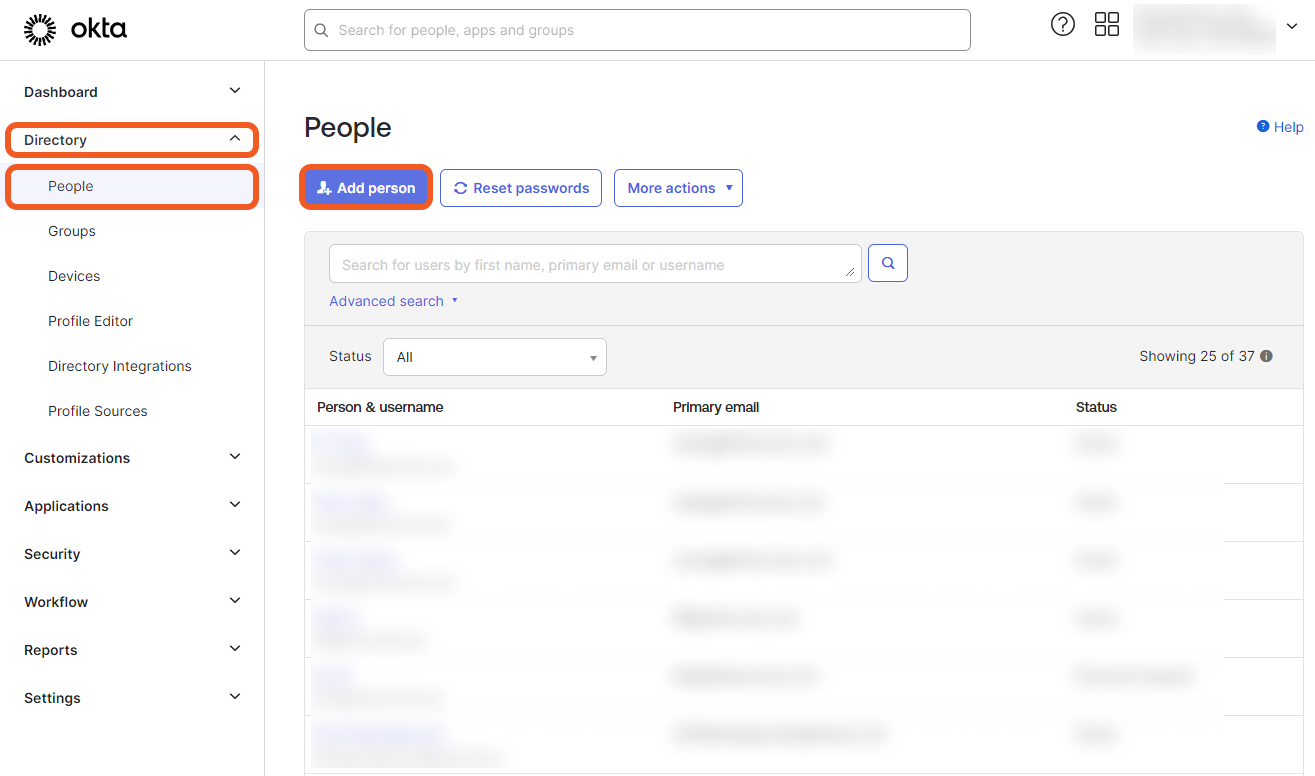Select Groups in the sidebar
The height and width of the screenshot is (776, 1315).
(72, 231)
